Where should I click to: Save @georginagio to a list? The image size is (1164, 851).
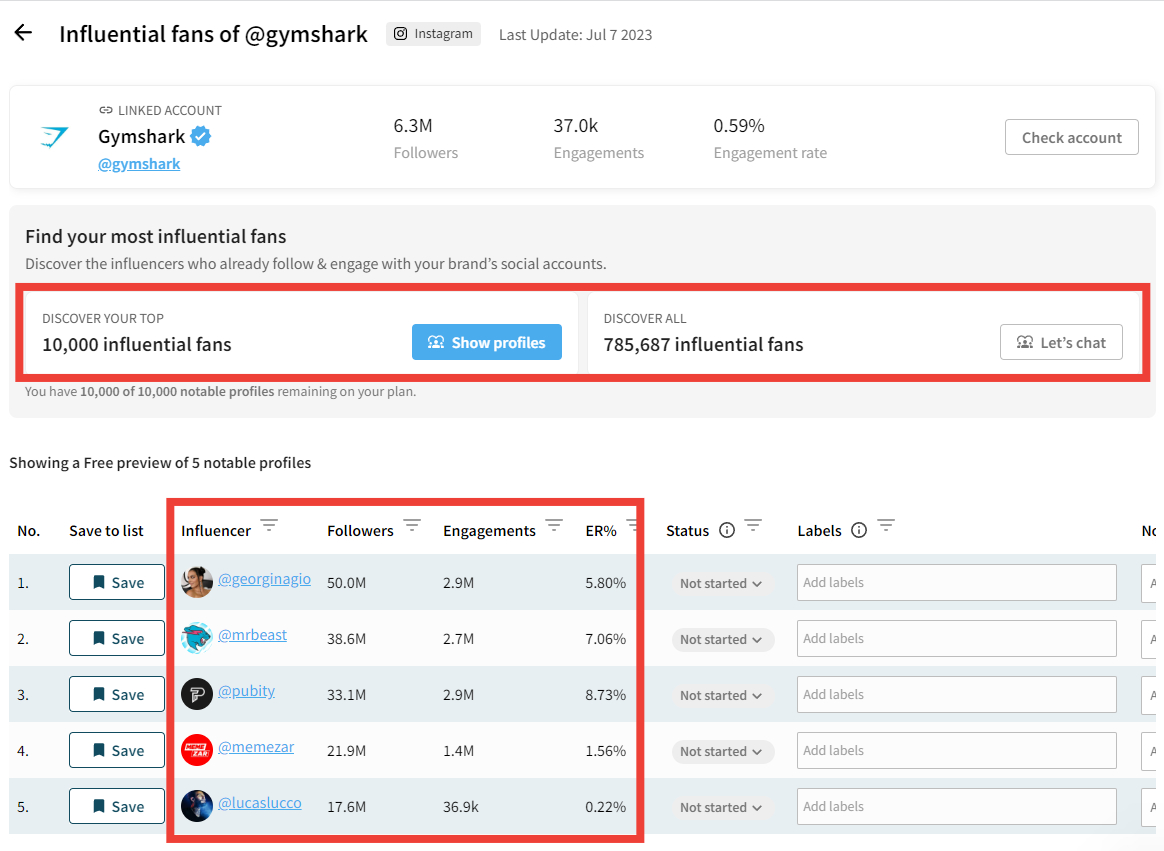point(117,582)
